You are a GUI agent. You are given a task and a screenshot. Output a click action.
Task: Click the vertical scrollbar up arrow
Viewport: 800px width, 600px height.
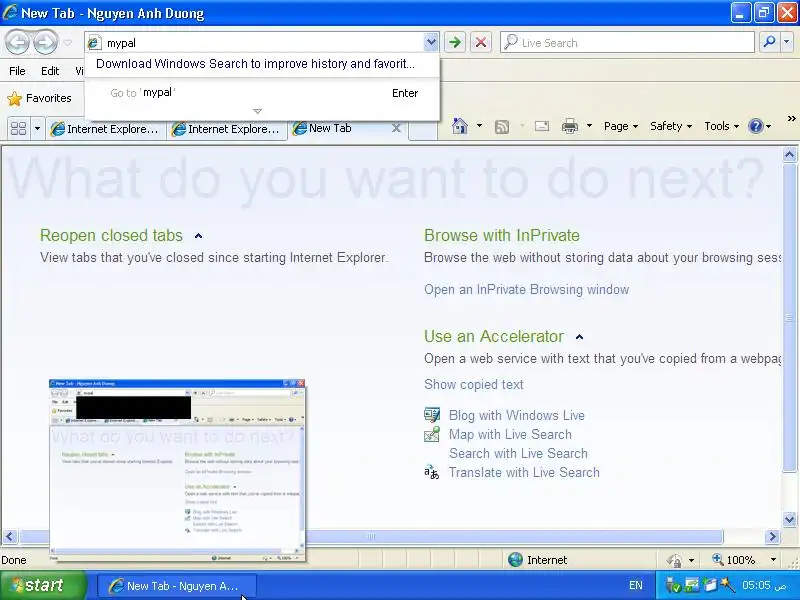click(x=789, y=154)
